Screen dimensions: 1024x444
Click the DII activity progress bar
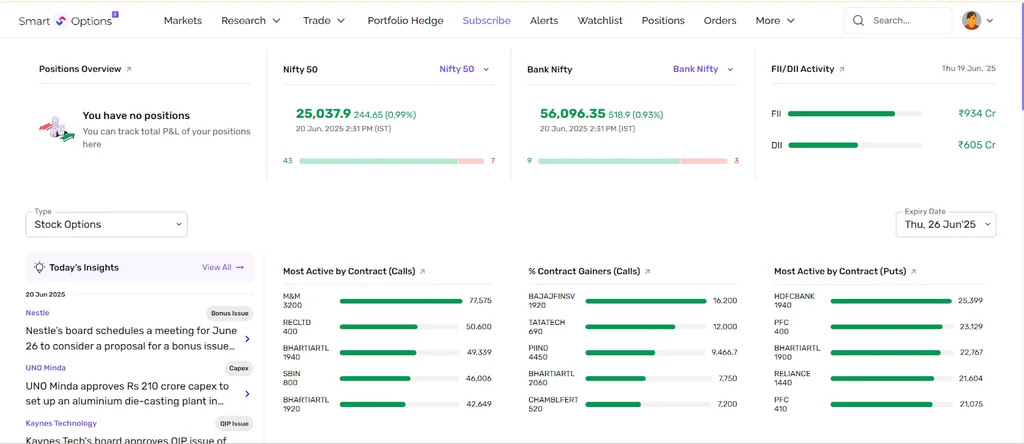854,145
